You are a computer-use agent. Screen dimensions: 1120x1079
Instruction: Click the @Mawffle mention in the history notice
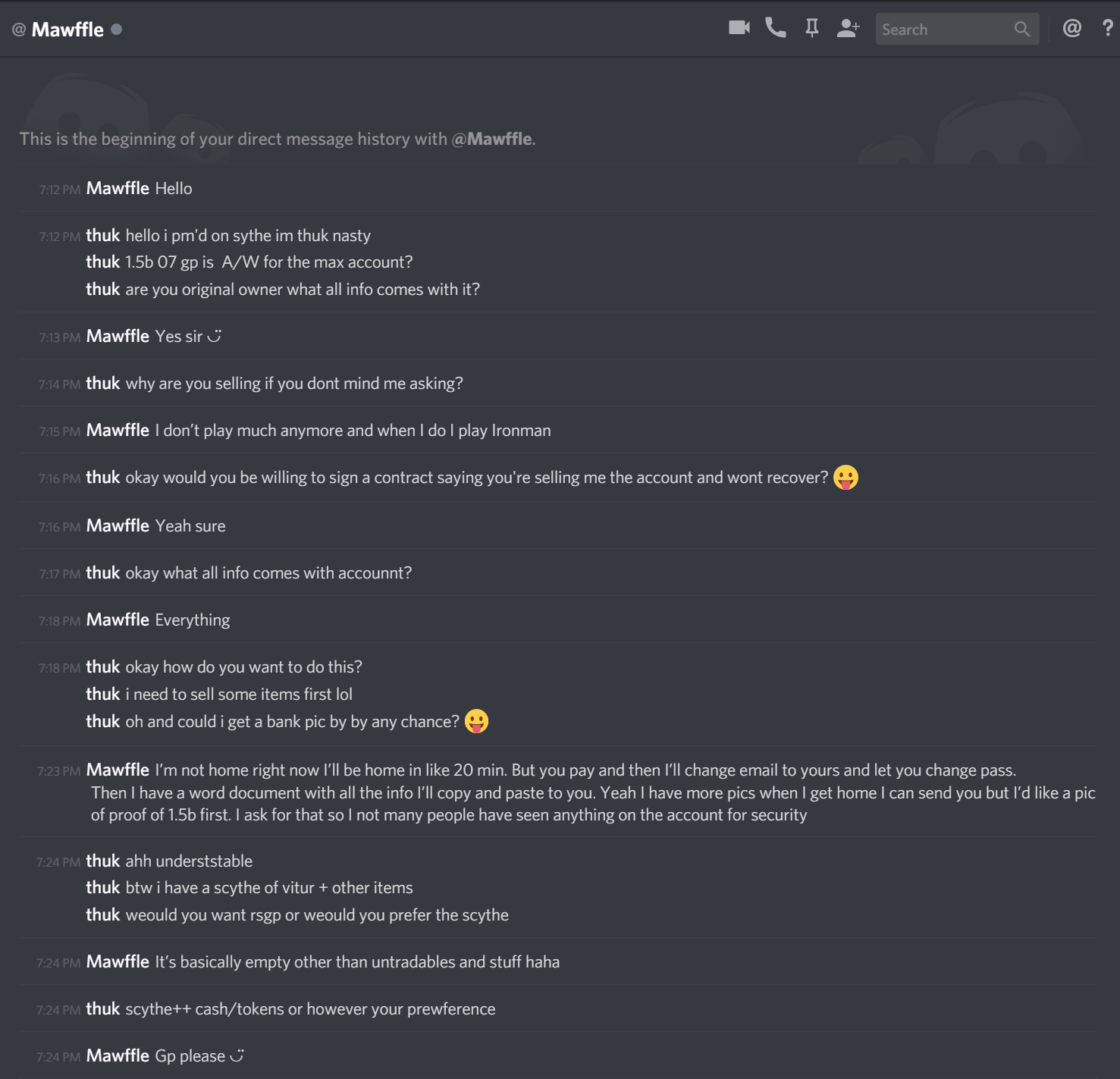click(x=493, y=139)
